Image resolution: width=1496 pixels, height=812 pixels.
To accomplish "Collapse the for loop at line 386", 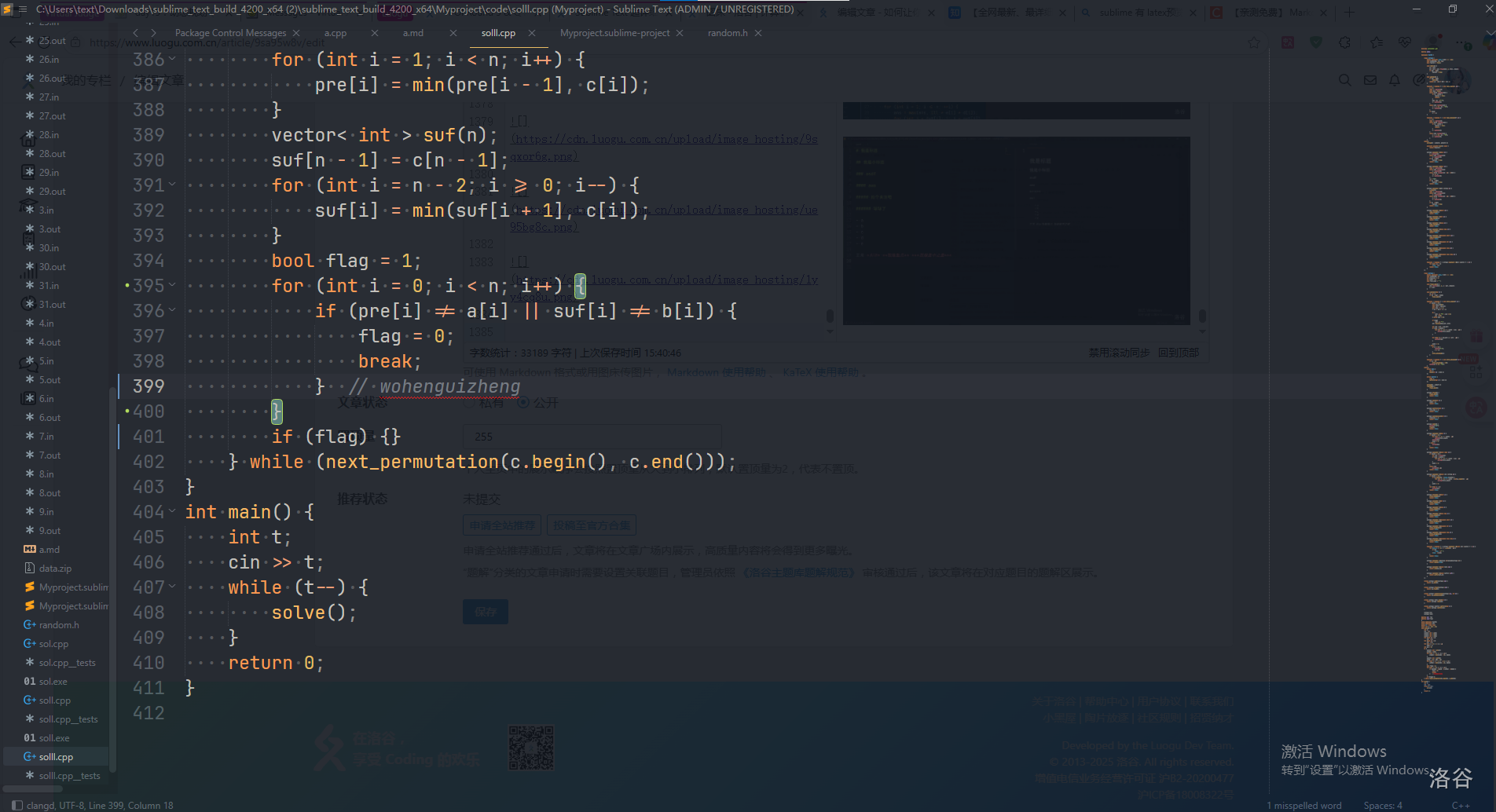I will click(172, 60).
